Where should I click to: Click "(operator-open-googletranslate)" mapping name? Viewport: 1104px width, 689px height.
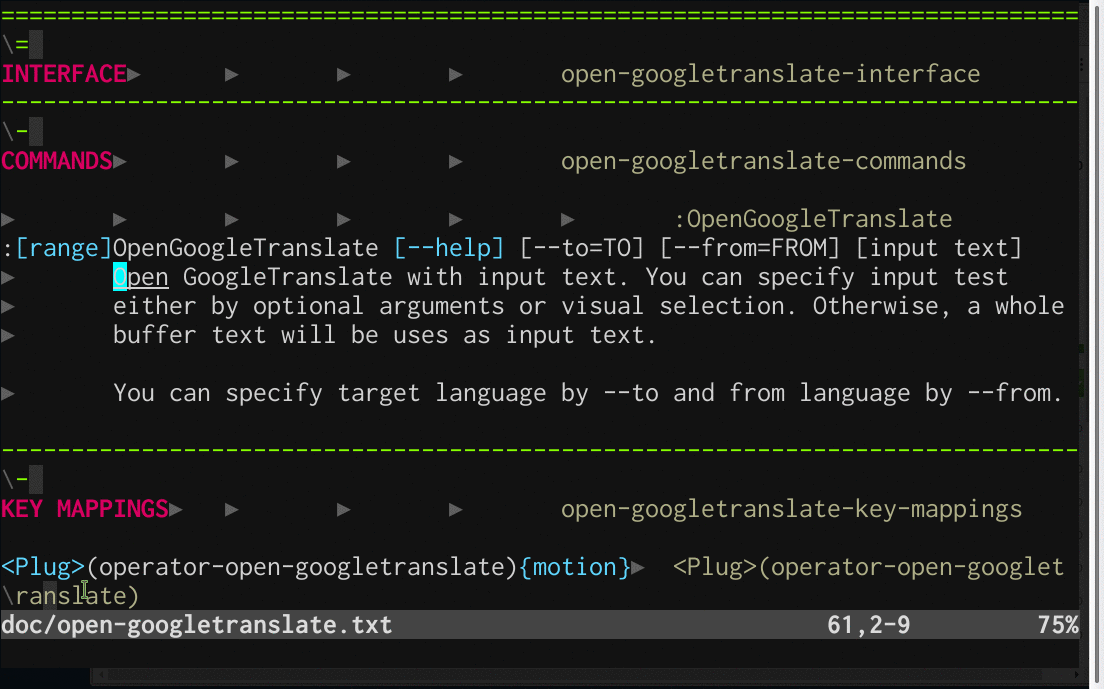301,567
